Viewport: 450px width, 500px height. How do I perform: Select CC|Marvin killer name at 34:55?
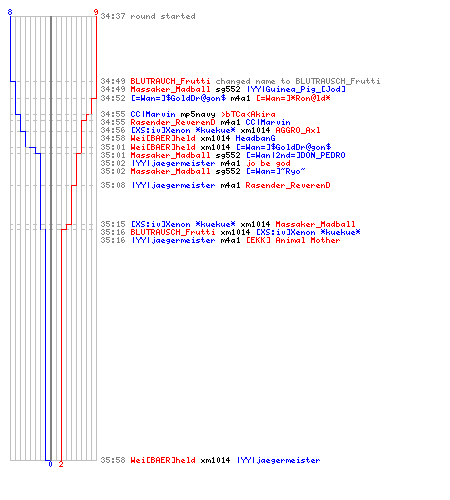click(x=153, y=114)
